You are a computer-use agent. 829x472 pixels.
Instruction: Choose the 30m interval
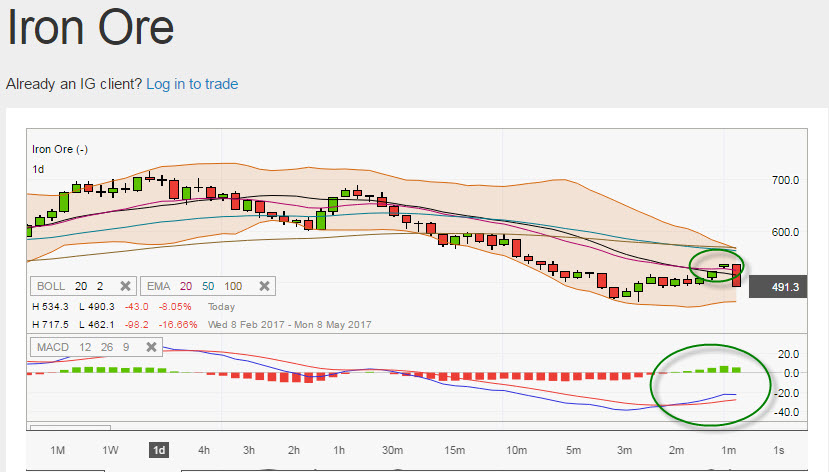(392, 450)
